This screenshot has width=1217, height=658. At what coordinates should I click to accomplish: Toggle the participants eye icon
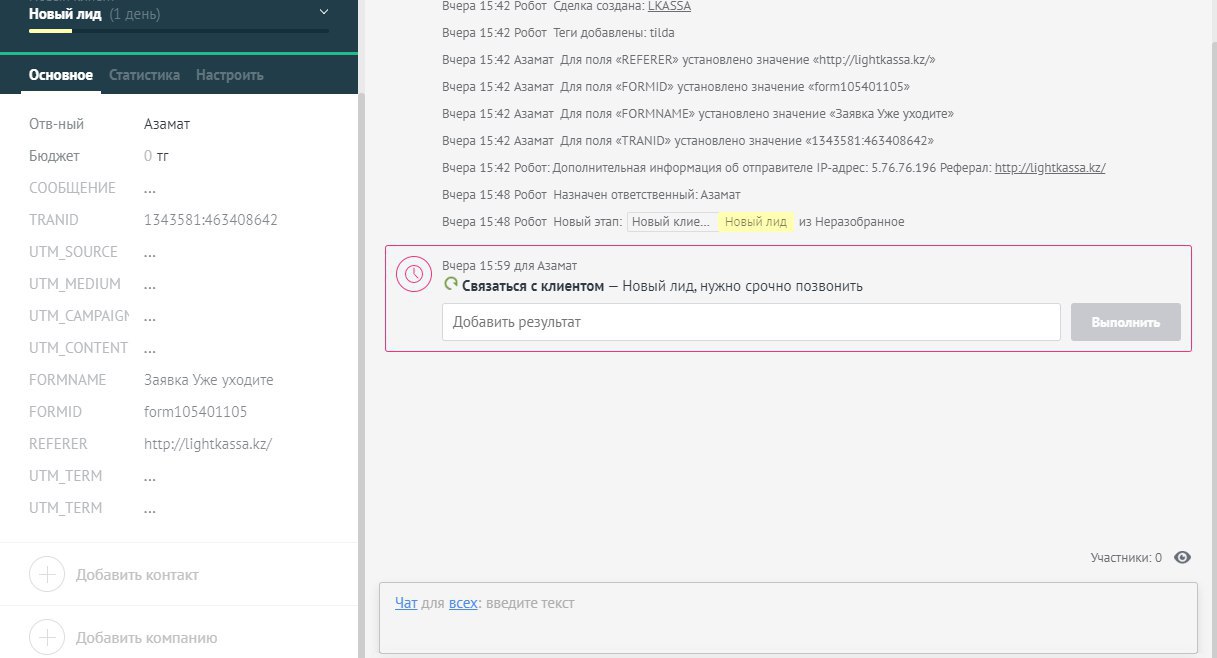[x=1182, y=558]
